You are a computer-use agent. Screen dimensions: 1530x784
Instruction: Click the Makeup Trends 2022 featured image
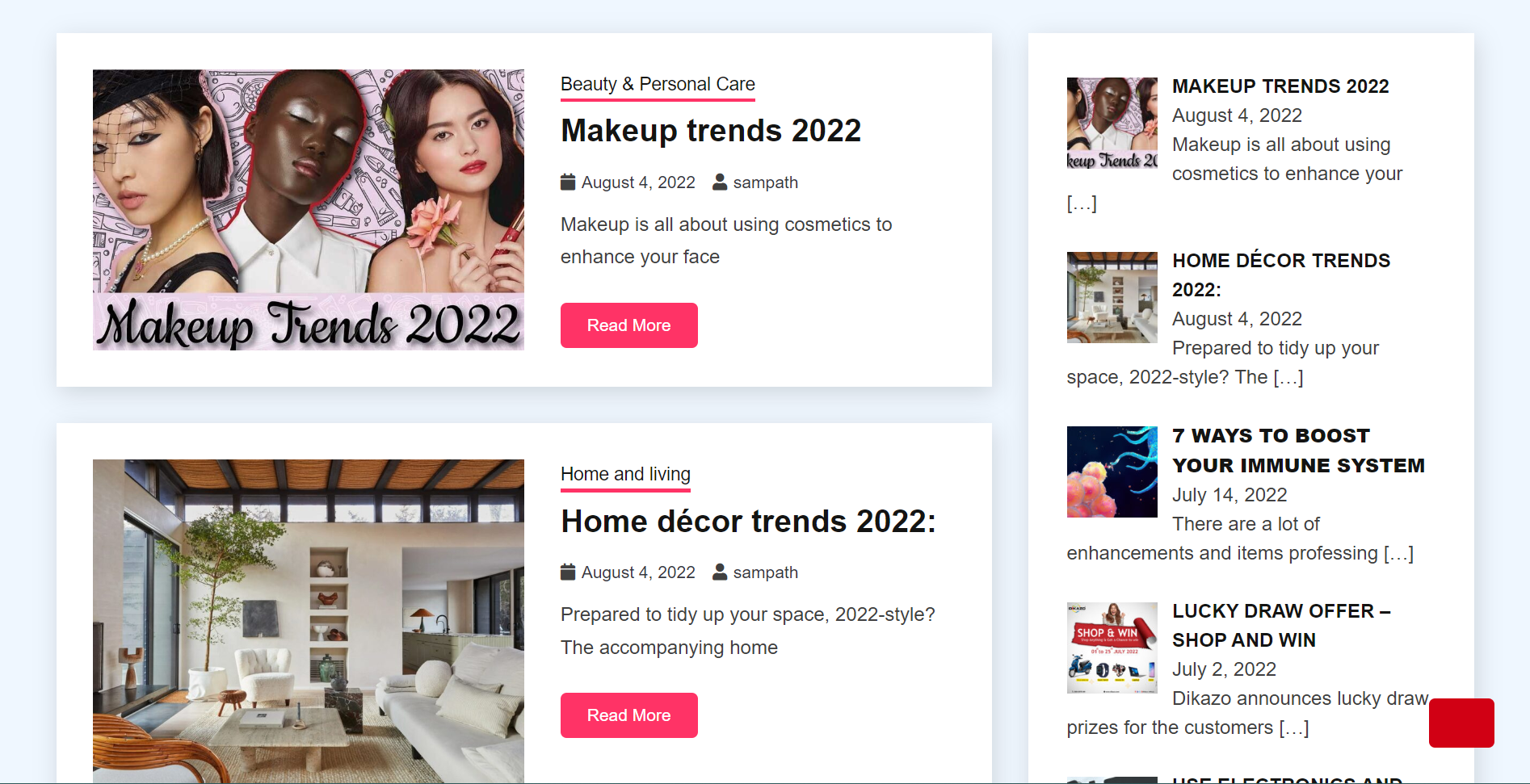[309, 210]
